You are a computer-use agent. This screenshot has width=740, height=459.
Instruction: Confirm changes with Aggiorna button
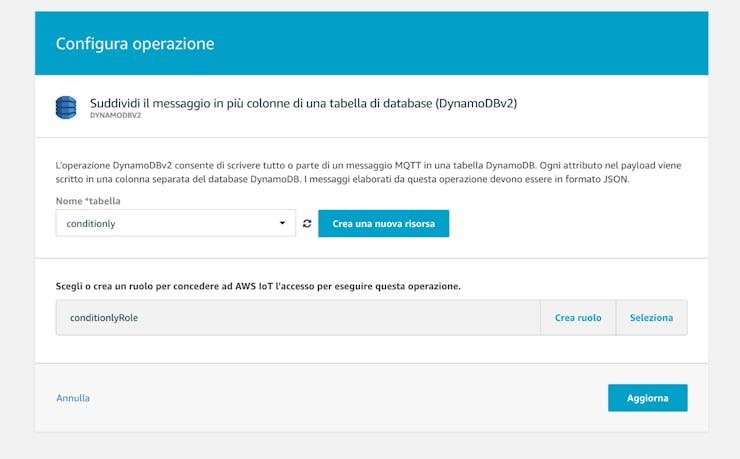pos(648,398)
